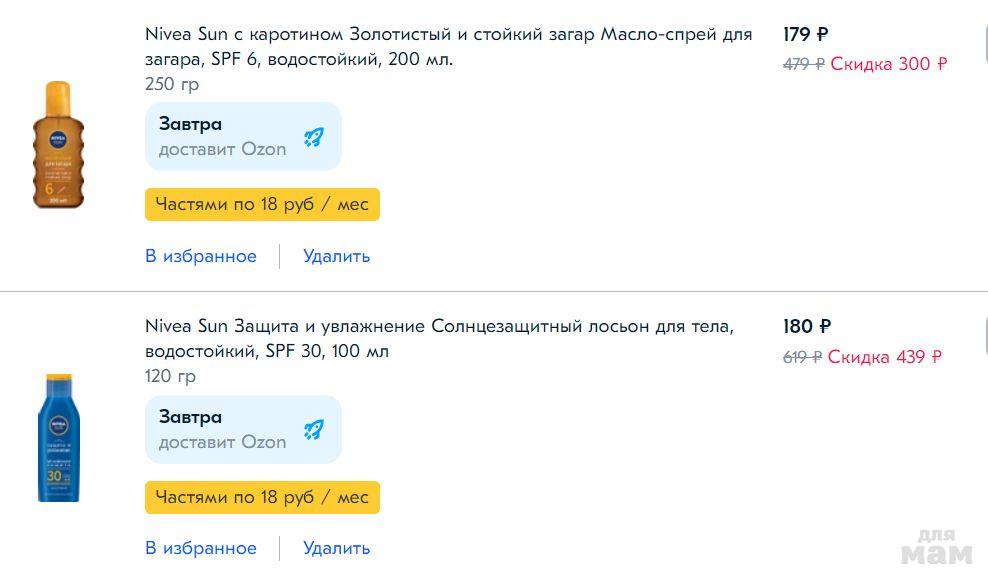
Task: Click the crossed-out 619 ₽ old price
Action: 802,357
